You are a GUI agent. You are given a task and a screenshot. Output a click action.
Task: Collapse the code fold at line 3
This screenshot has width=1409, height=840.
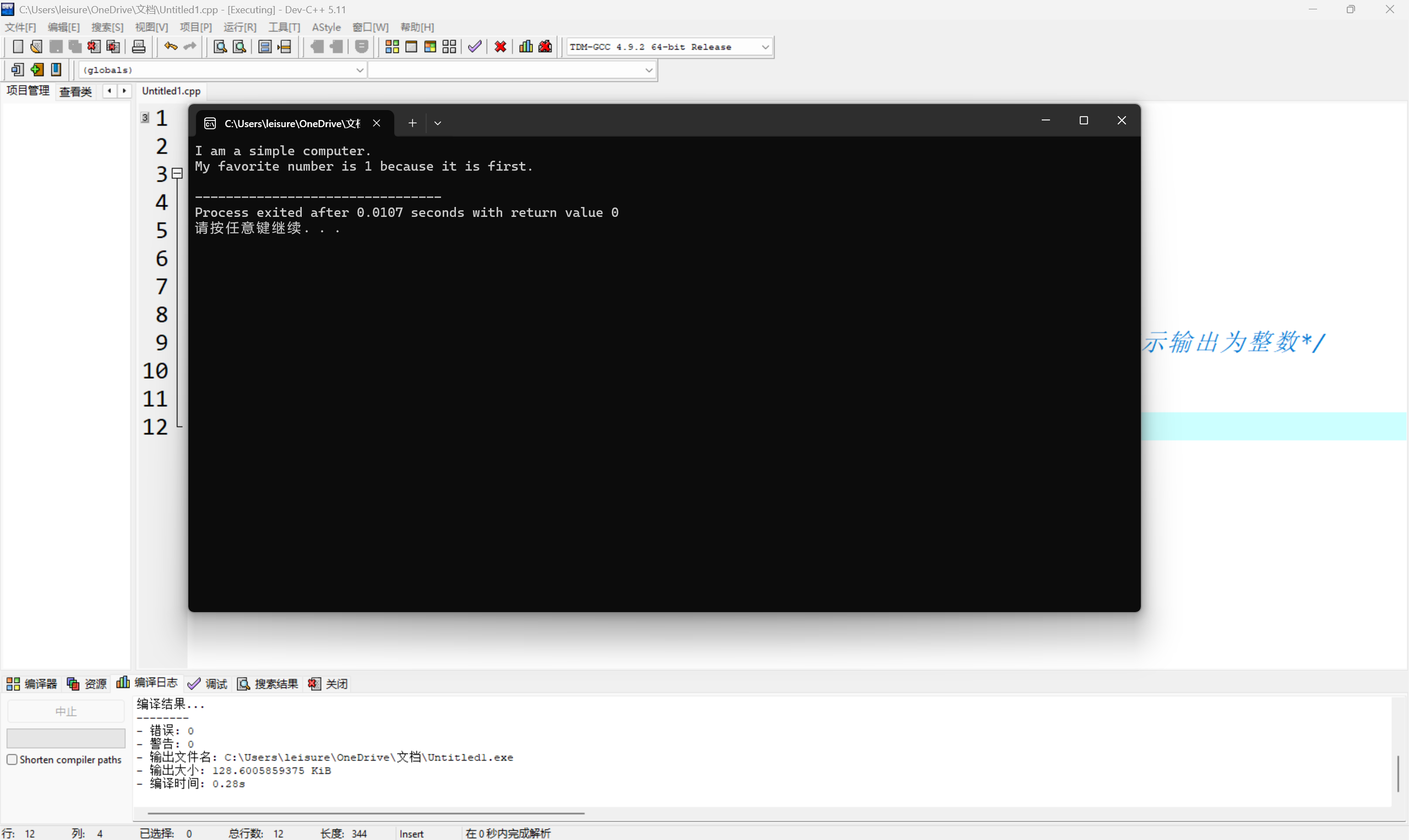(177, 173)
